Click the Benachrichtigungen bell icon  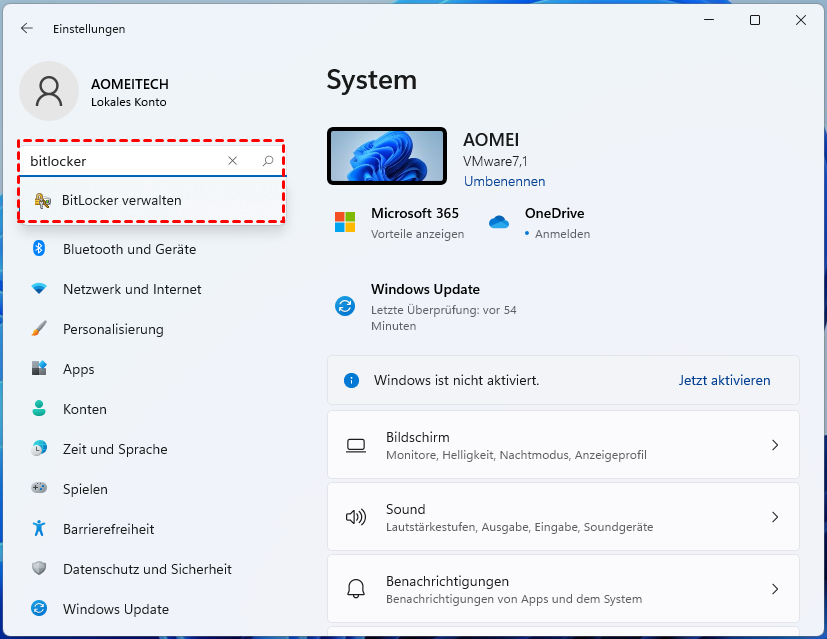click(356, 589)
